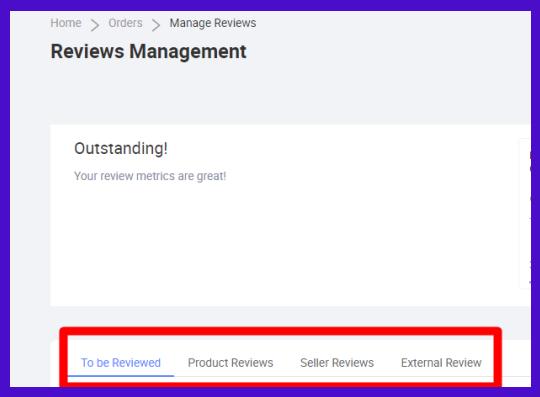Open the Product Reviews tab
The image size is (540, 397).
point(230,363)
